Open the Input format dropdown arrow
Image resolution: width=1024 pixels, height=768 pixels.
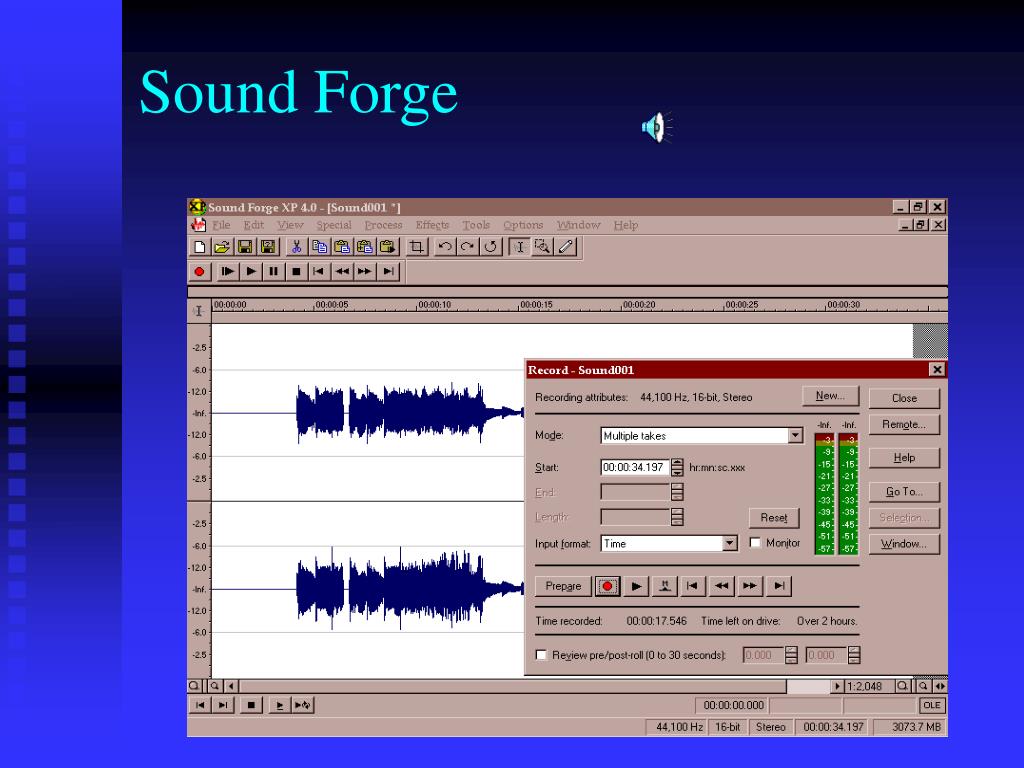pyautogui.click(x=729, y=543)
